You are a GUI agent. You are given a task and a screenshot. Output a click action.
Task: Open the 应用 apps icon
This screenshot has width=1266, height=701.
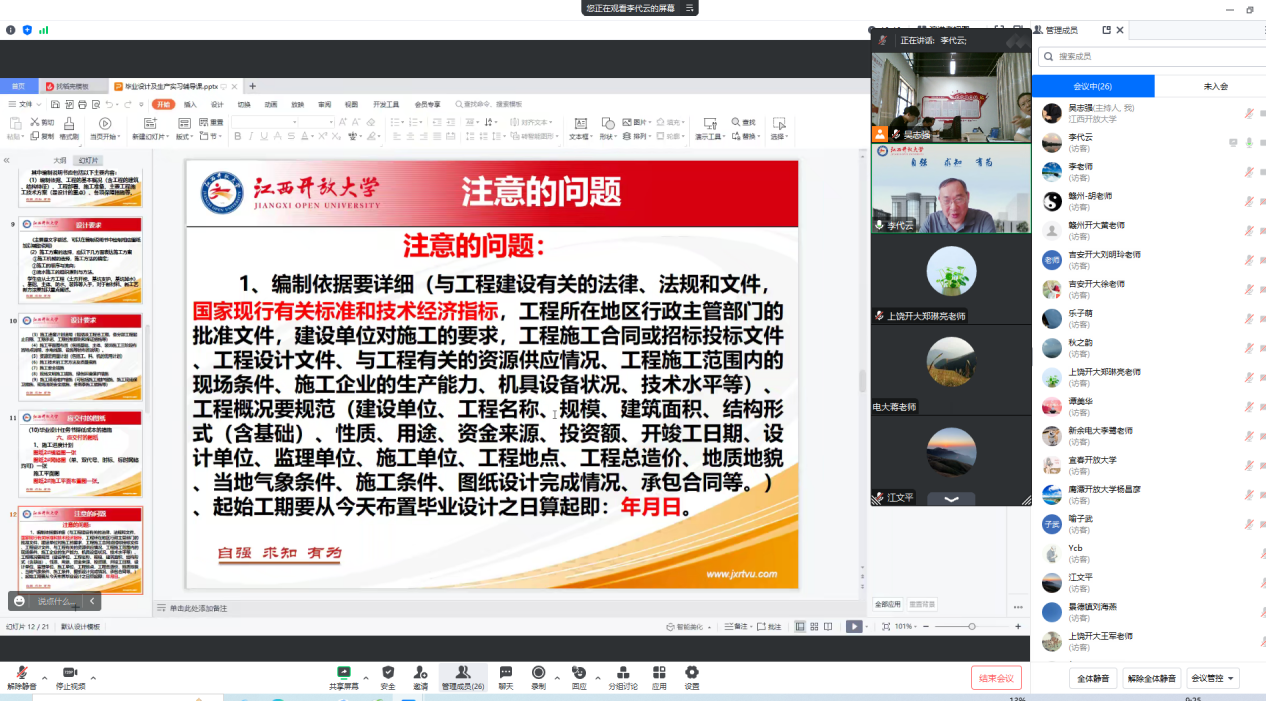[659, 673]
